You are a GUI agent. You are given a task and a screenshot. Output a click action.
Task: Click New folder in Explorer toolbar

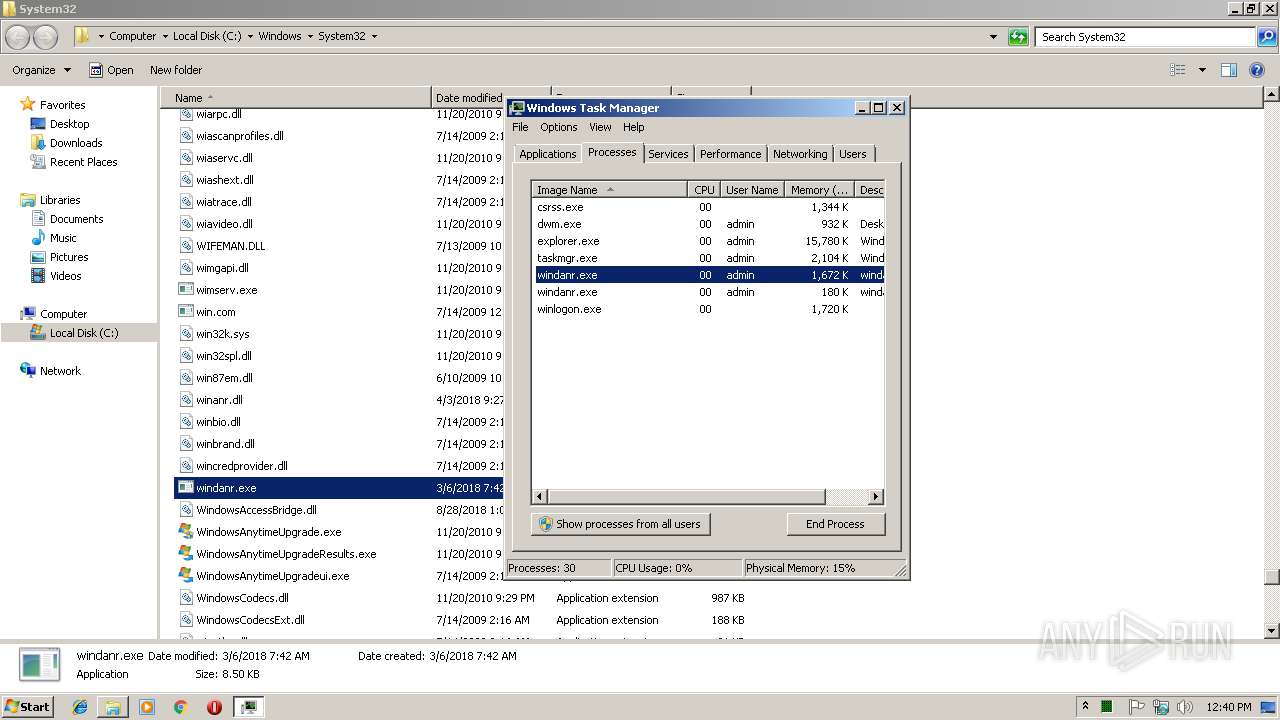coord(176,70)
